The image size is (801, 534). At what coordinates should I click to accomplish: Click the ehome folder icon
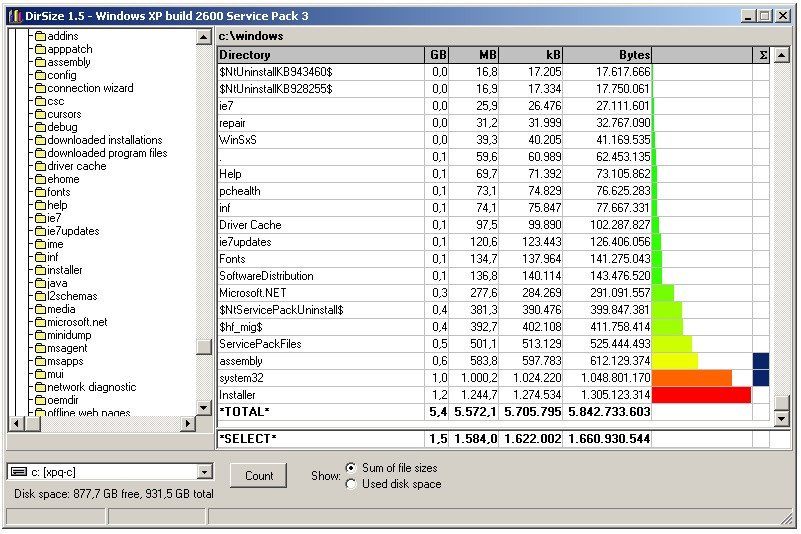(40, 179)
